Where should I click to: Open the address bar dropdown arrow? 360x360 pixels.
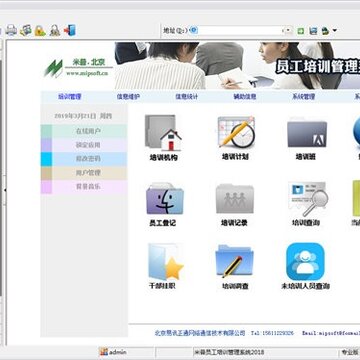click(x=287, y=31)
